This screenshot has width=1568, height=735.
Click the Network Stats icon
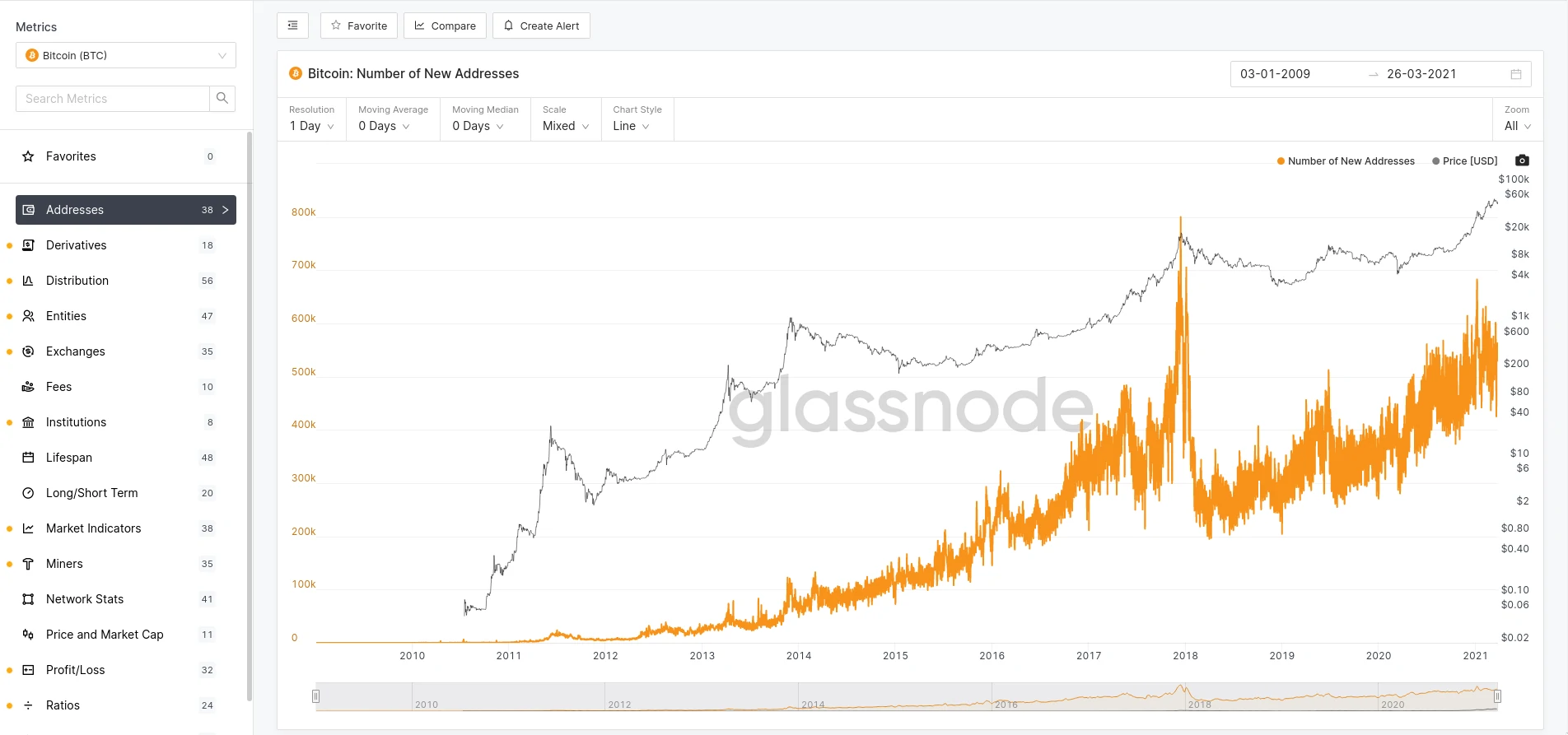click(28, 599)
